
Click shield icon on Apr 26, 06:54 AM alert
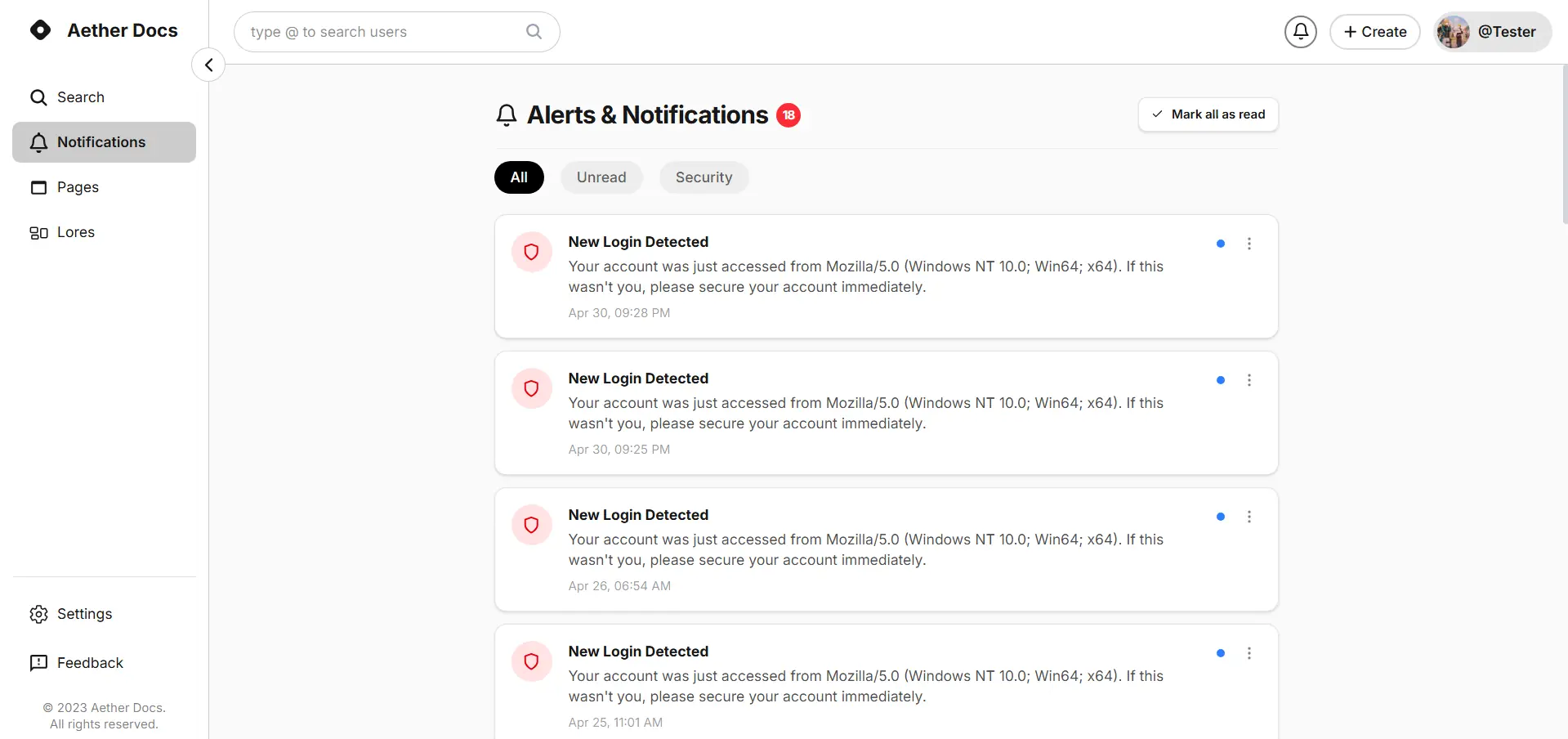(532, 525)
